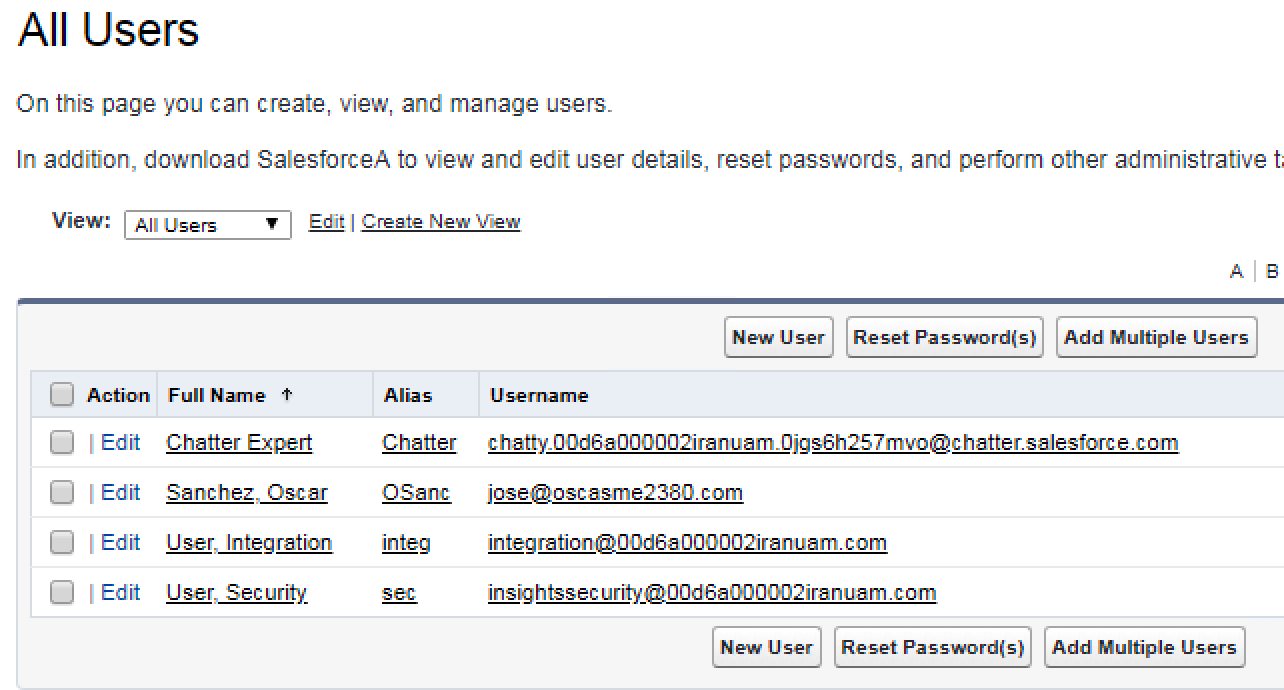Viewport: 1284px width, 690px height.
Task: Tick the select-all checkbox in header
Action: (x=62, y=395)
